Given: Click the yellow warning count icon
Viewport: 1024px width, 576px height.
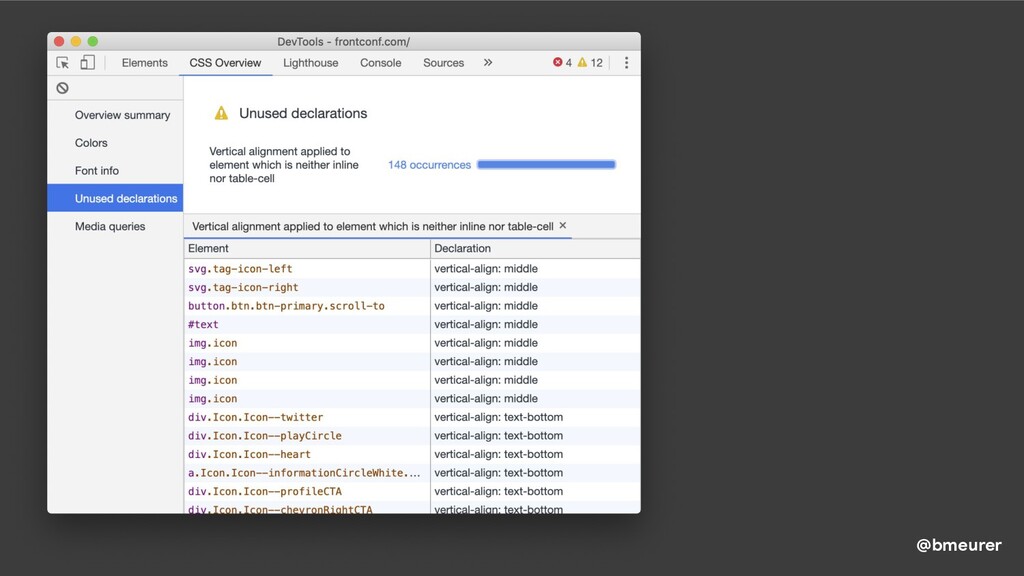Looking at the screenshot, I should click(582, 63).
